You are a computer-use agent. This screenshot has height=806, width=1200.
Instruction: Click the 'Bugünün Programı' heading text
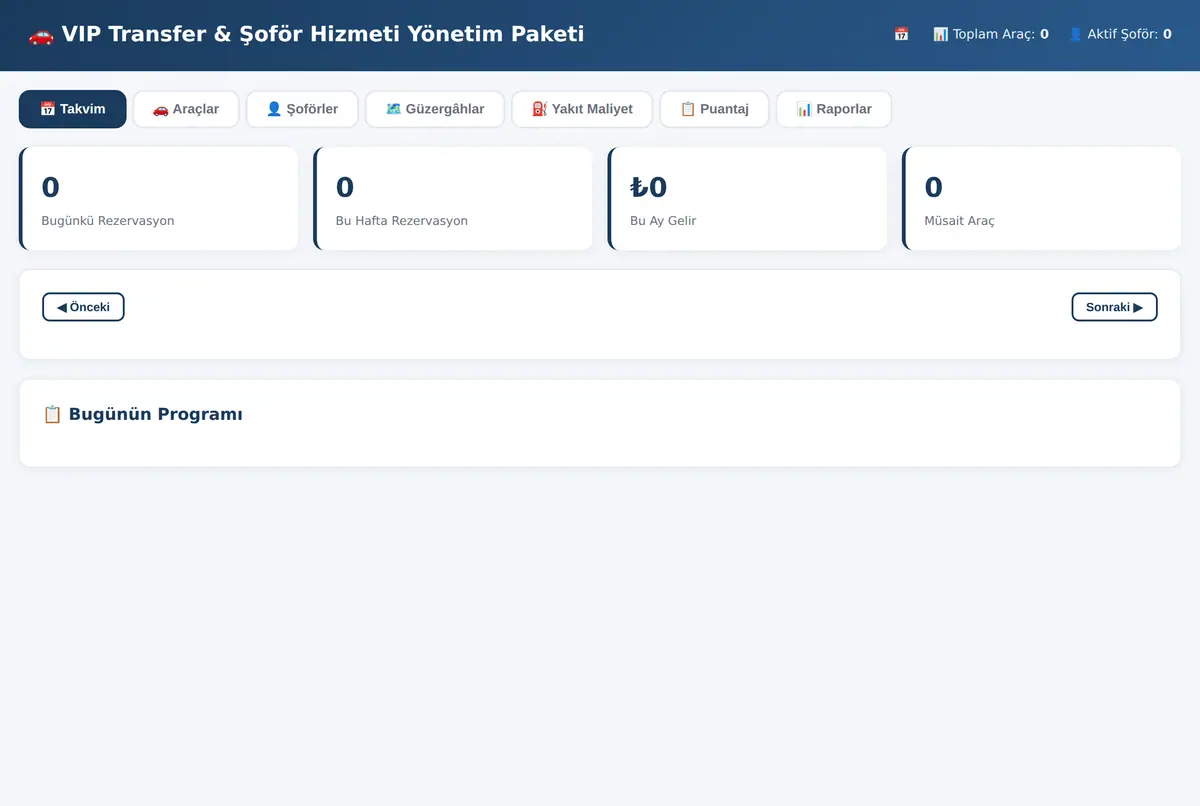click(x=155, y=414)
